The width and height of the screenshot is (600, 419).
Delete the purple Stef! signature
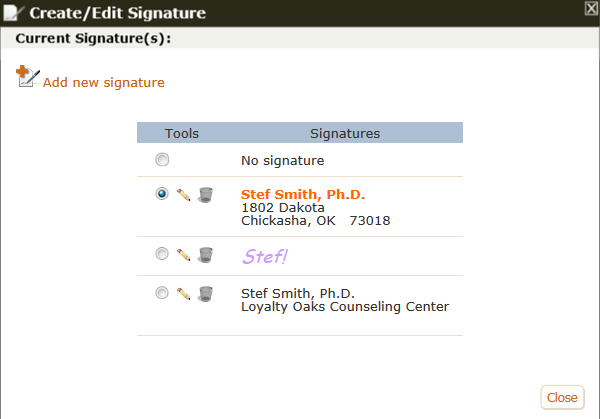[x=205, y=255]
